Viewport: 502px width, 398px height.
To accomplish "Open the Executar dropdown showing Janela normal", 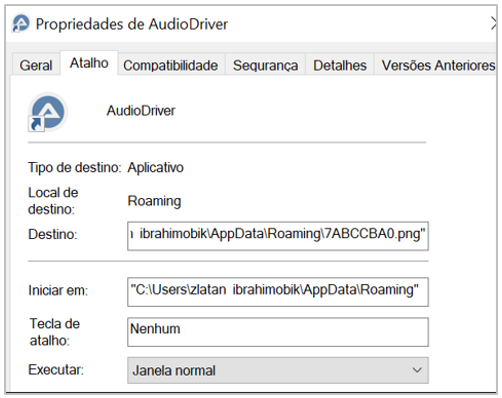I will click(x=278, y=370).
